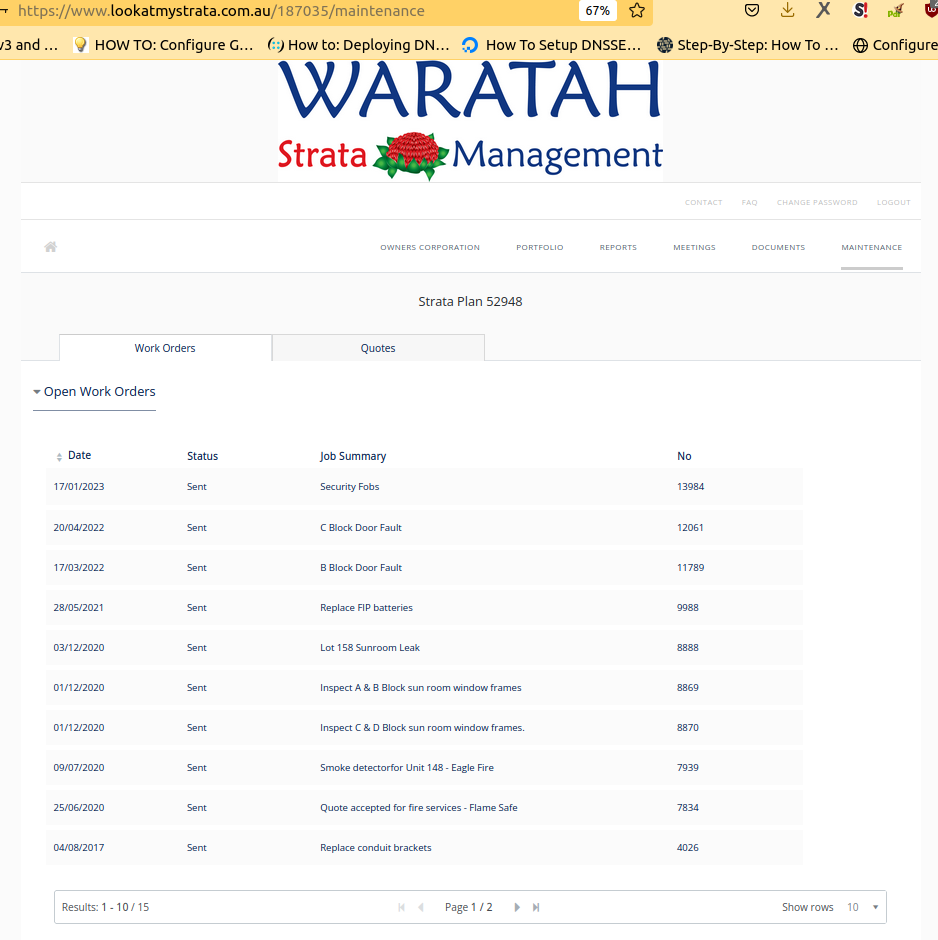Open the 'HOW TO: Configure G...' bookmark

click(163, 45)
